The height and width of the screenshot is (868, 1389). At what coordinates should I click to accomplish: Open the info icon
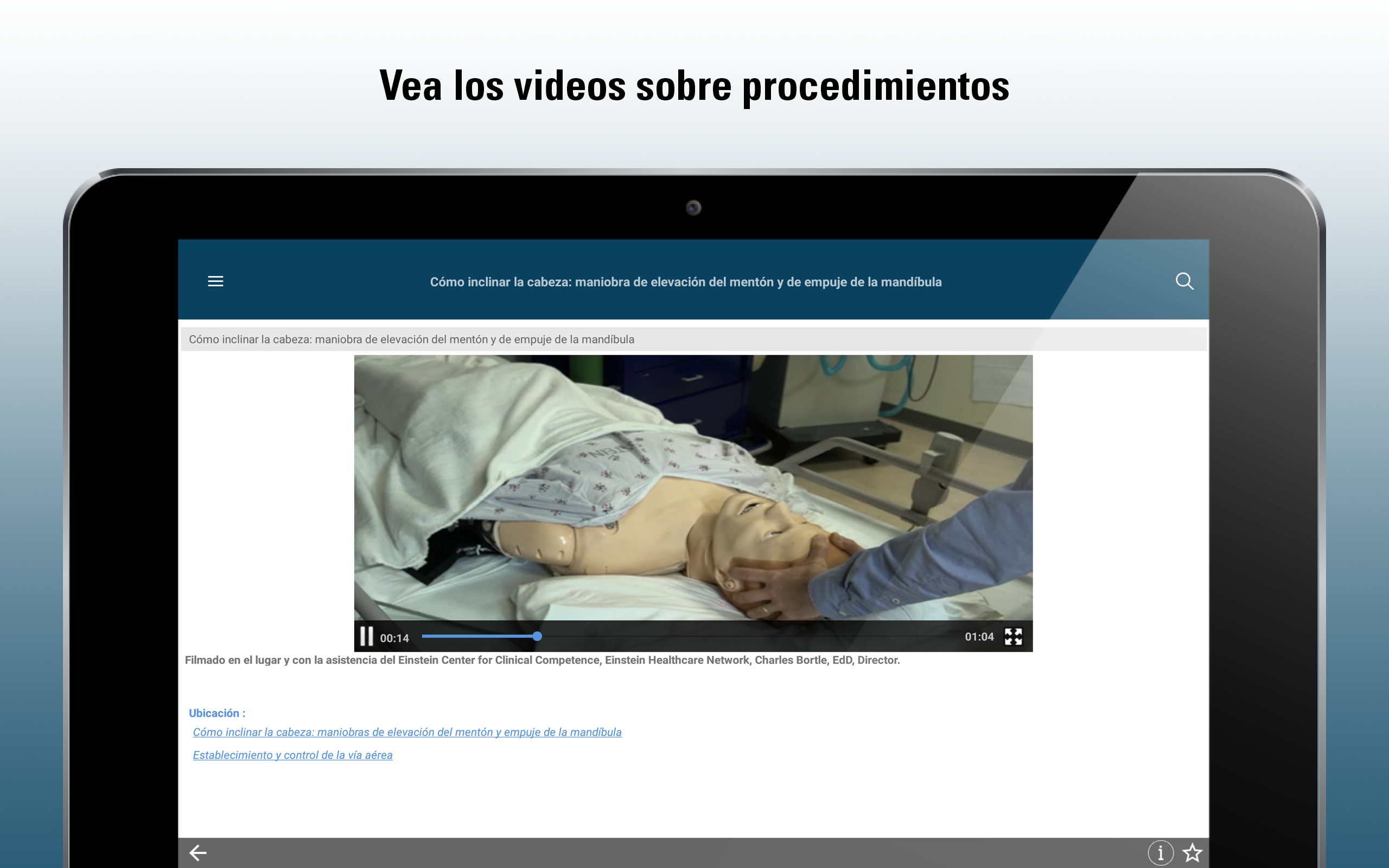coord(1160,852)
